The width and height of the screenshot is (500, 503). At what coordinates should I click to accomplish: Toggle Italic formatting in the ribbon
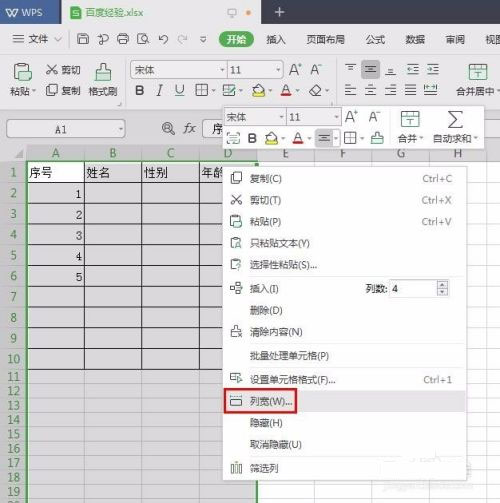tap(160, 90)
